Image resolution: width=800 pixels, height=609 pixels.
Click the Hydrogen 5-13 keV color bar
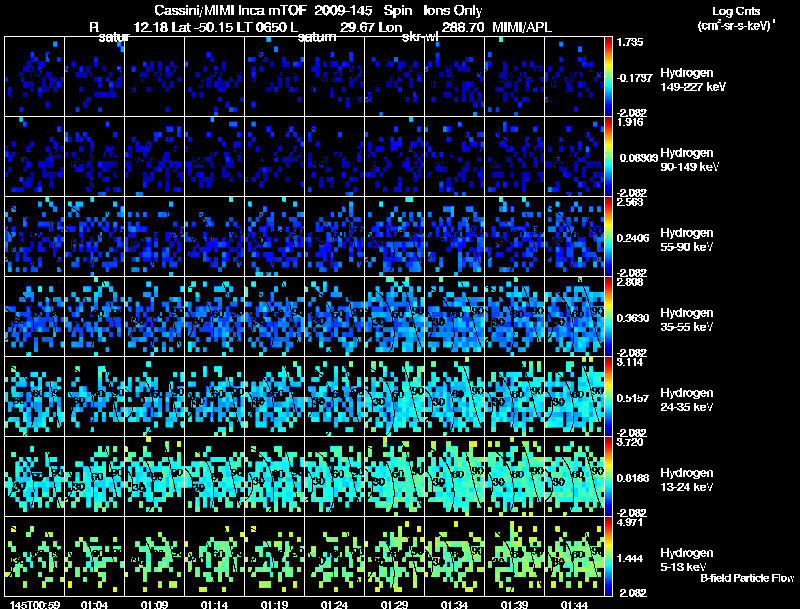pyautogui.click(x=610, y=556)
